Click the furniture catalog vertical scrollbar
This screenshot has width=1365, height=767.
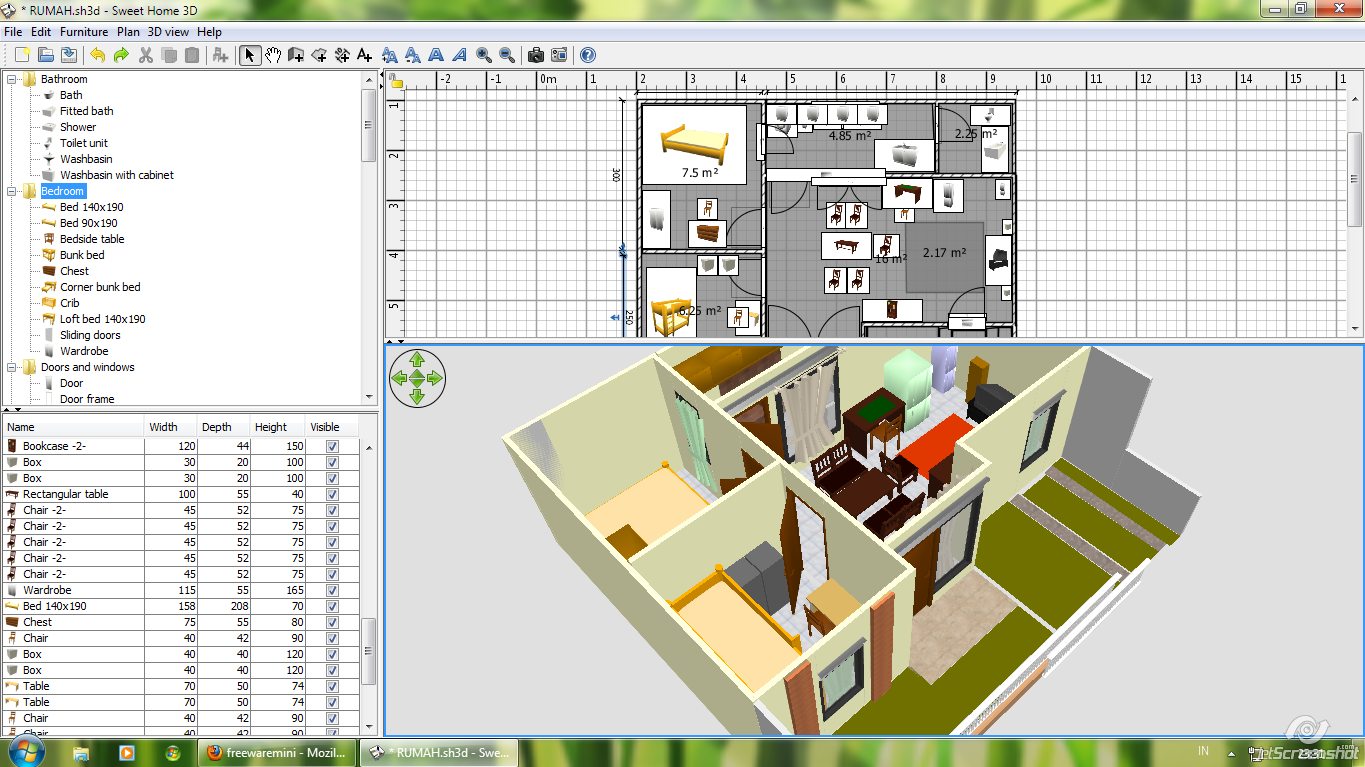(x=368, y=238)
